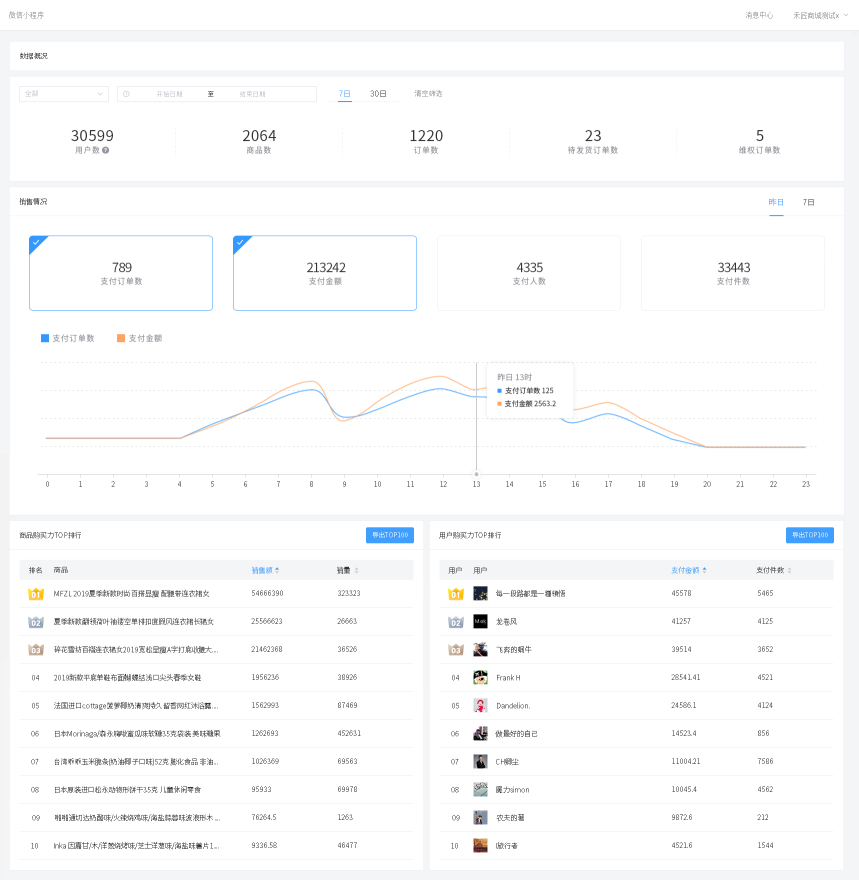Screen dimensions: 859x880
Task: Click avatar of user 做最好的自己
Action: [x=480, y=734]
